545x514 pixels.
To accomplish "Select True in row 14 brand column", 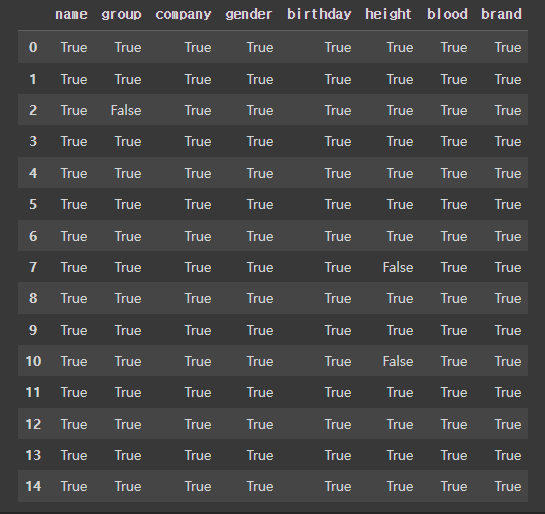I will (x=508, y=487).
